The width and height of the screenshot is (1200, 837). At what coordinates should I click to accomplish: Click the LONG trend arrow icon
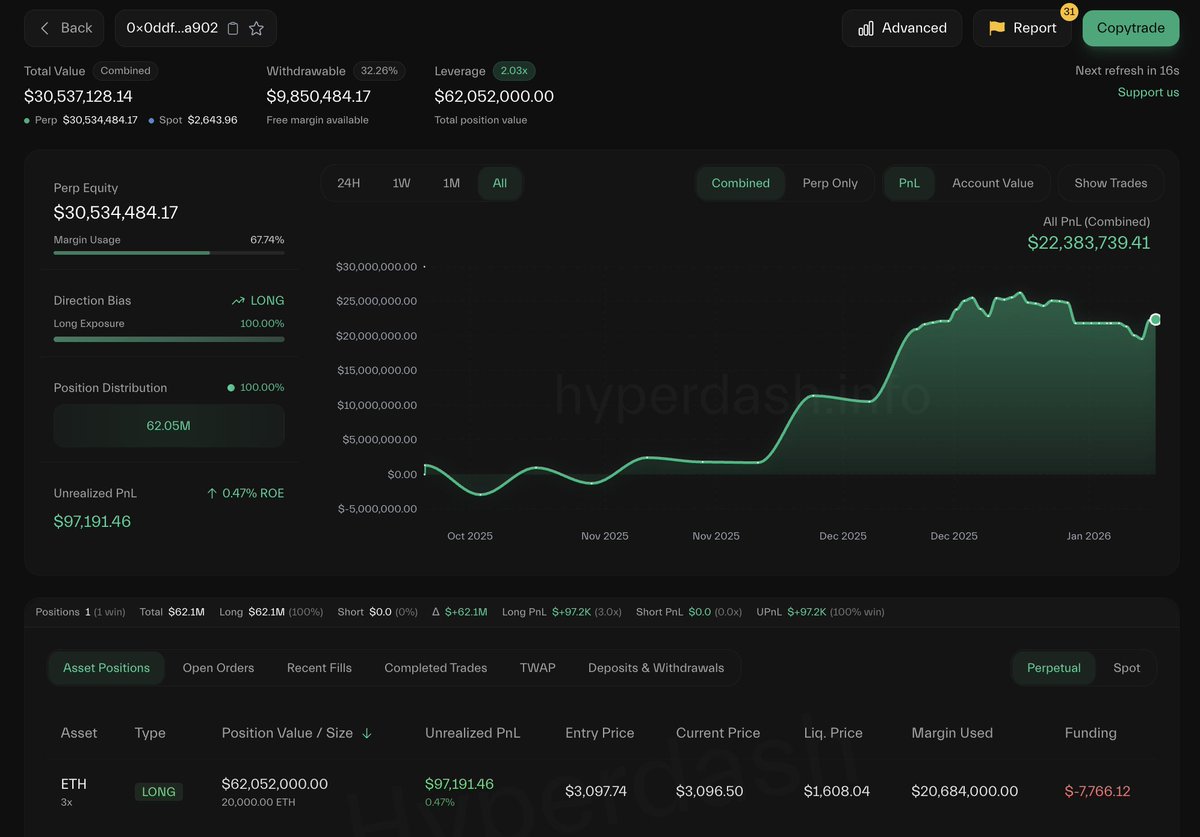pos(238,301)
